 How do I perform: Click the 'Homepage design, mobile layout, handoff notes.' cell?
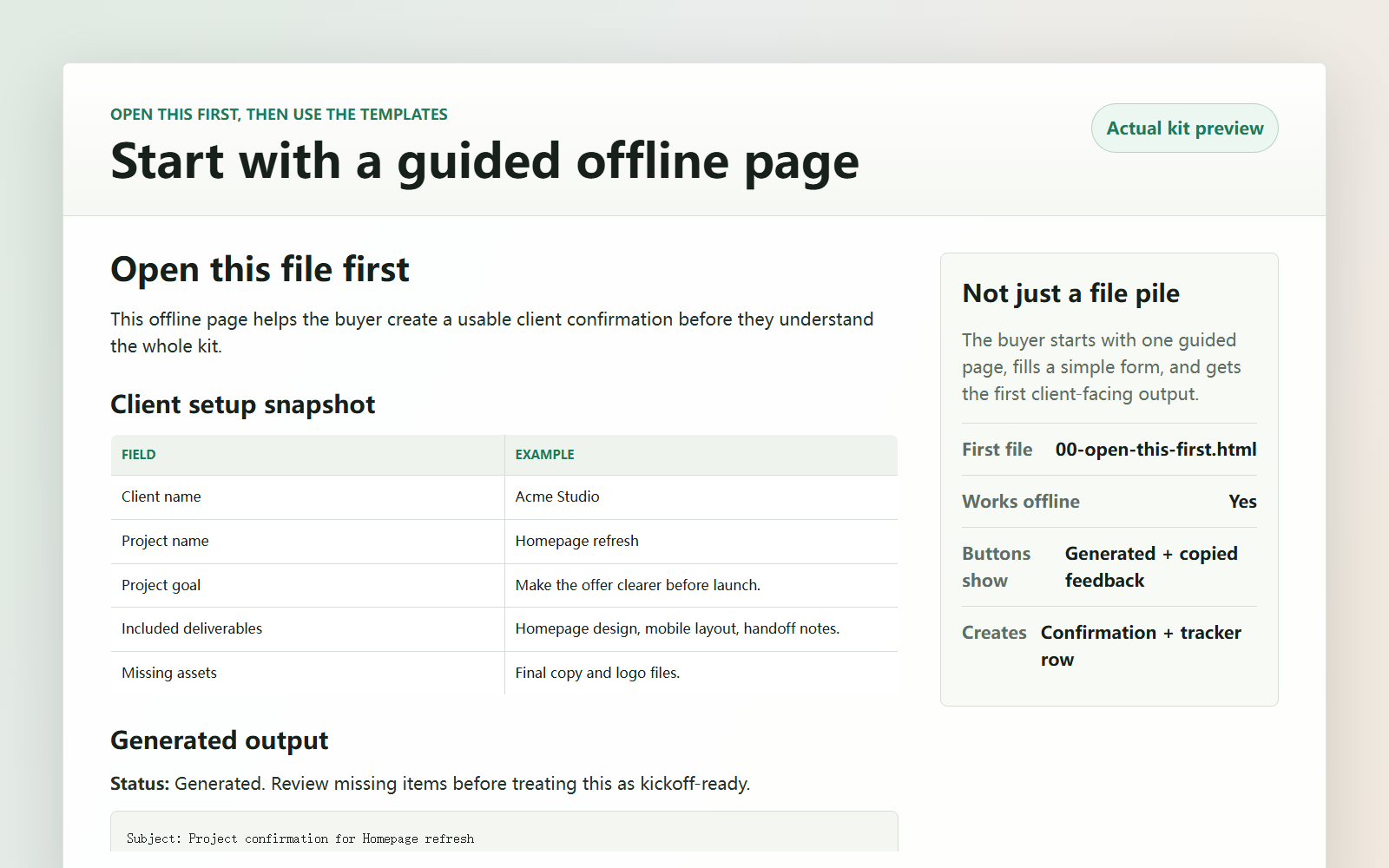701,629
